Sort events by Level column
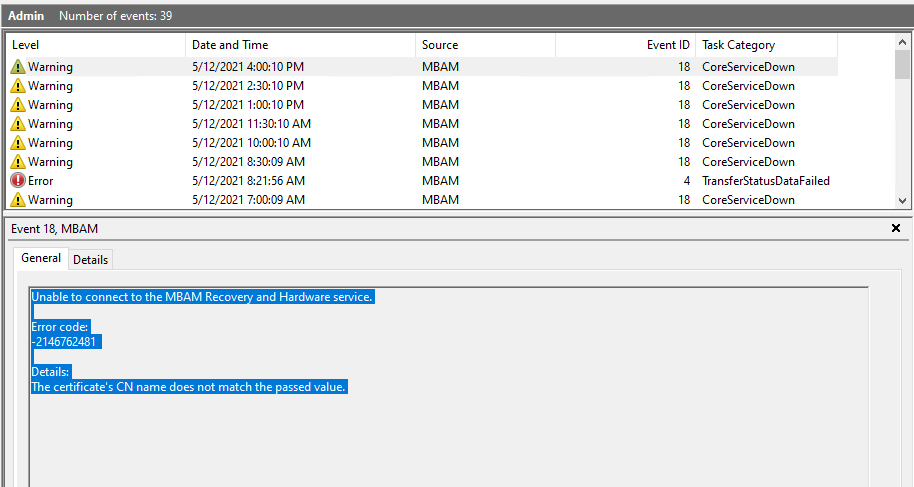The height and width of the screenshot is (487, 914). [x=96, y=45]
